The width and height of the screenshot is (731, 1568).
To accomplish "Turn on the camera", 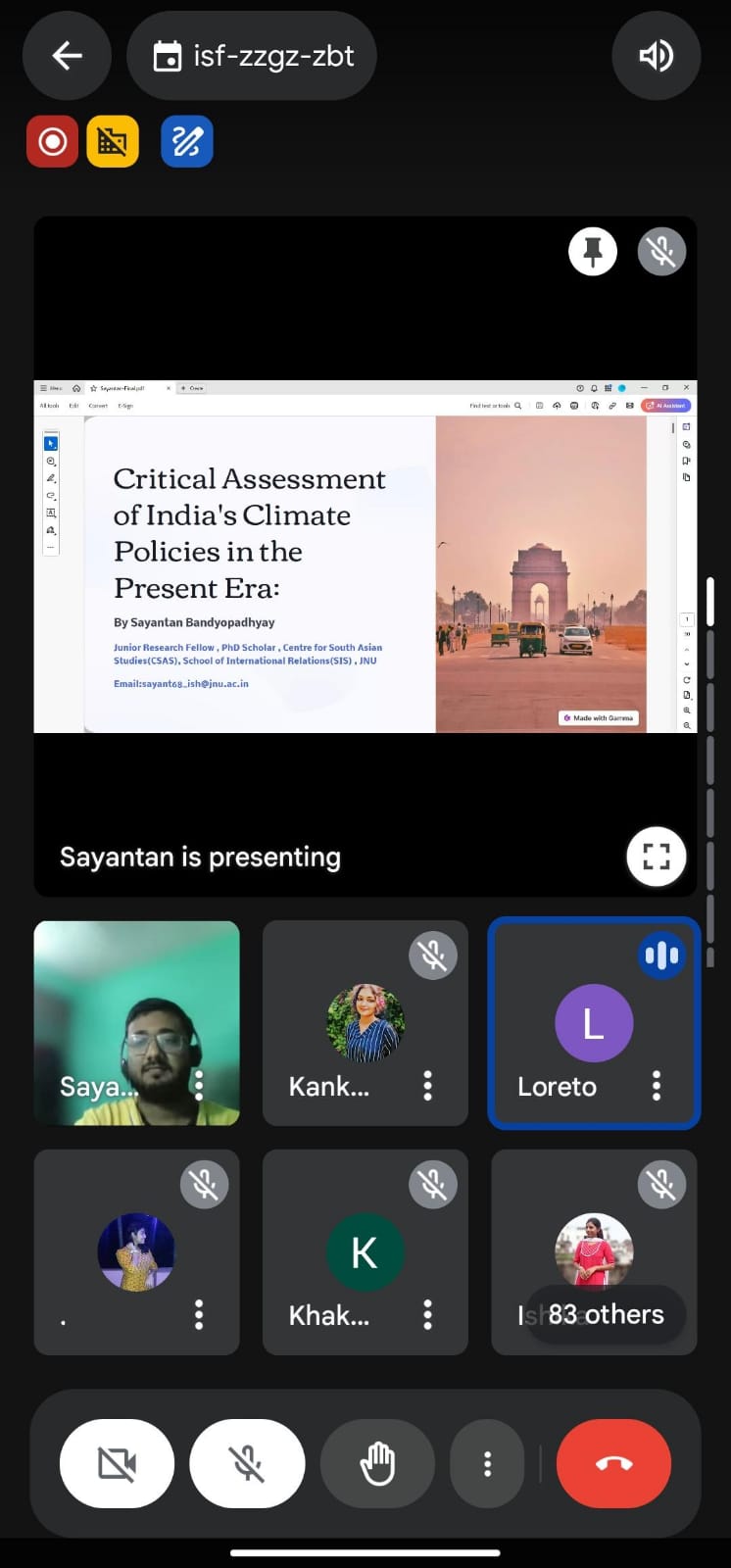I will coord(117,1464).
